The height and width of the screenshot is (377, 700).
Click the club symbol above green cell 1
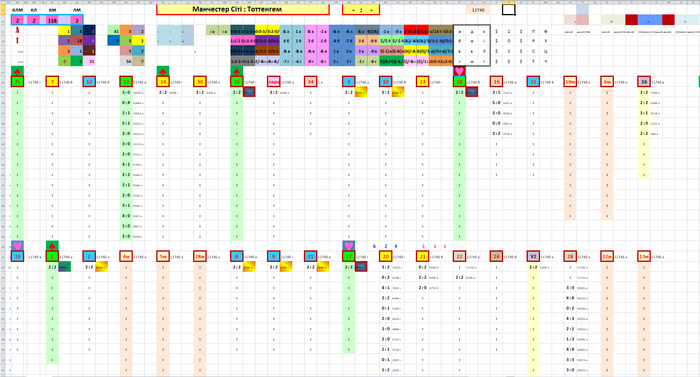52,246
